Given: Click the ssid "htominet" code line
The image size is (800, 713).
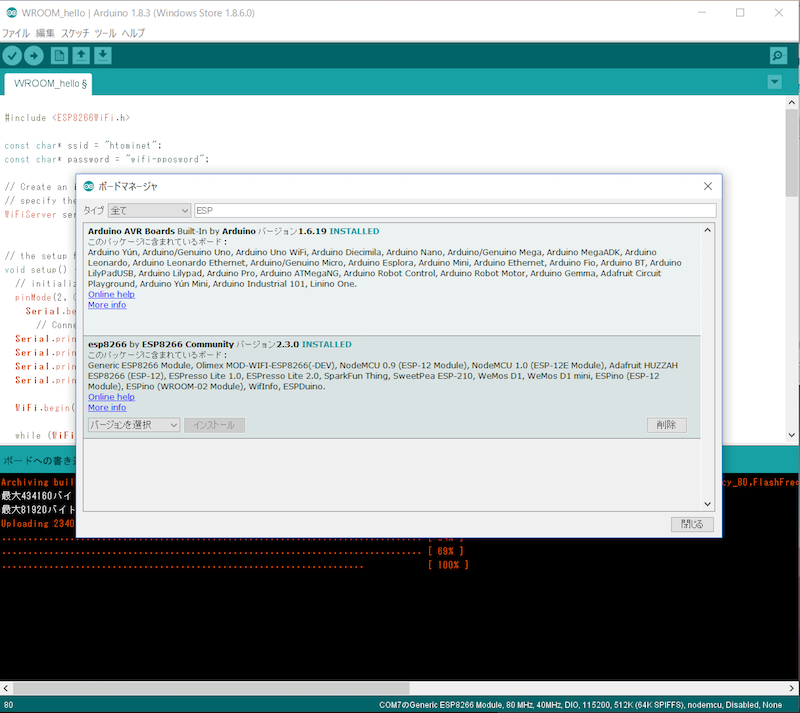Looking at the screenshot, I should (83, 145).
